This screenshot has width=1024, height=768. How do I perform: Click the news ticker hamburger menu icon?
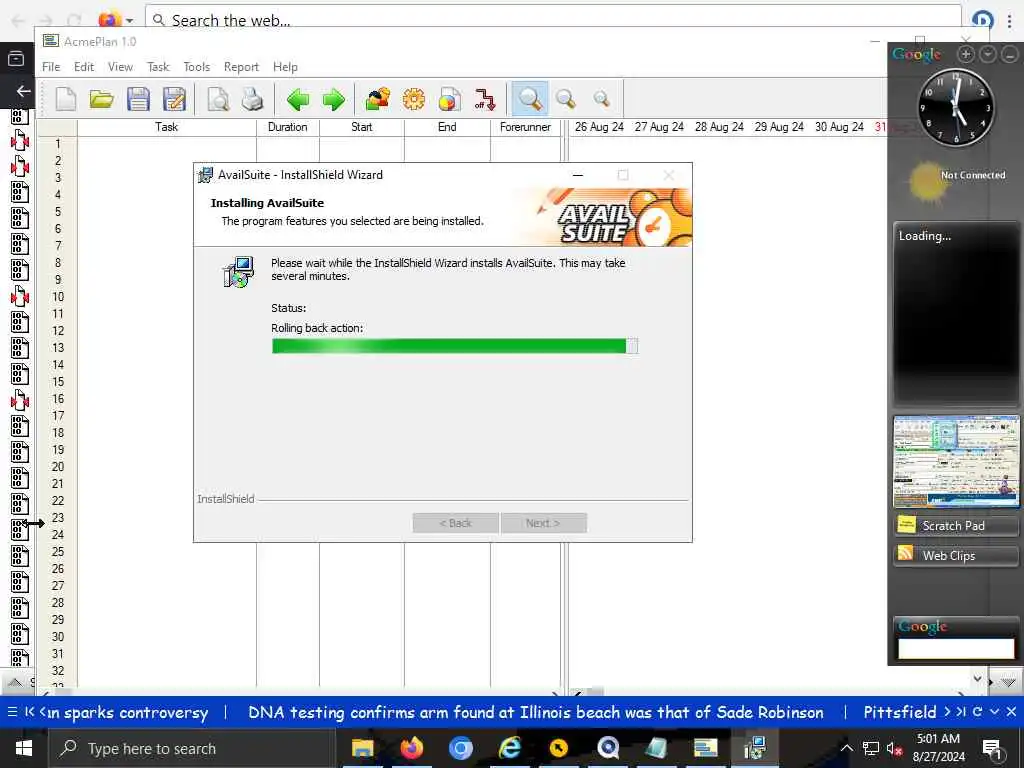point(12,712)
